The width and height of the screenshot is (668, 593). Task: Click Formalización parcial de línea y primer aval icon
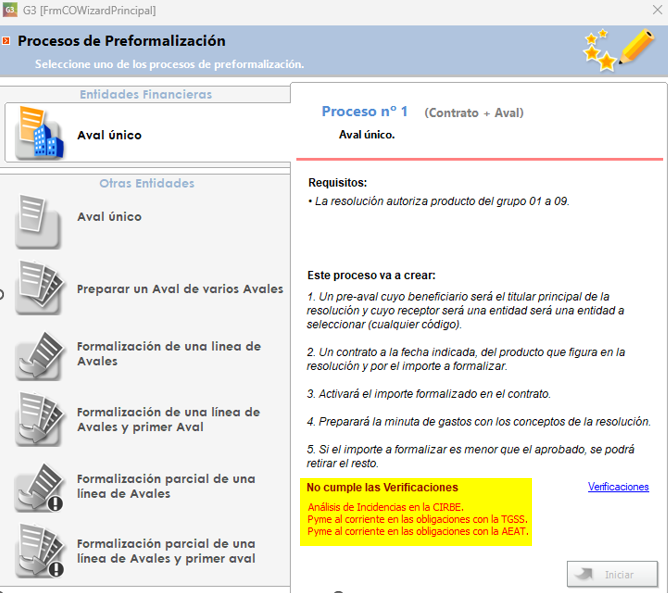39,551
